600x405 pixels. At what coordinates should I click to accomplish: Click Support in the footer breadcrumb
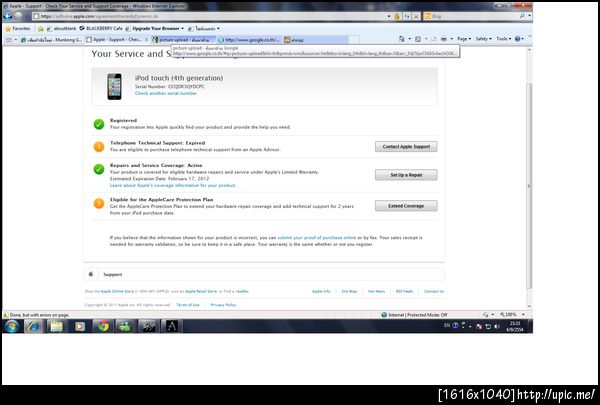[x=112, y=274]
